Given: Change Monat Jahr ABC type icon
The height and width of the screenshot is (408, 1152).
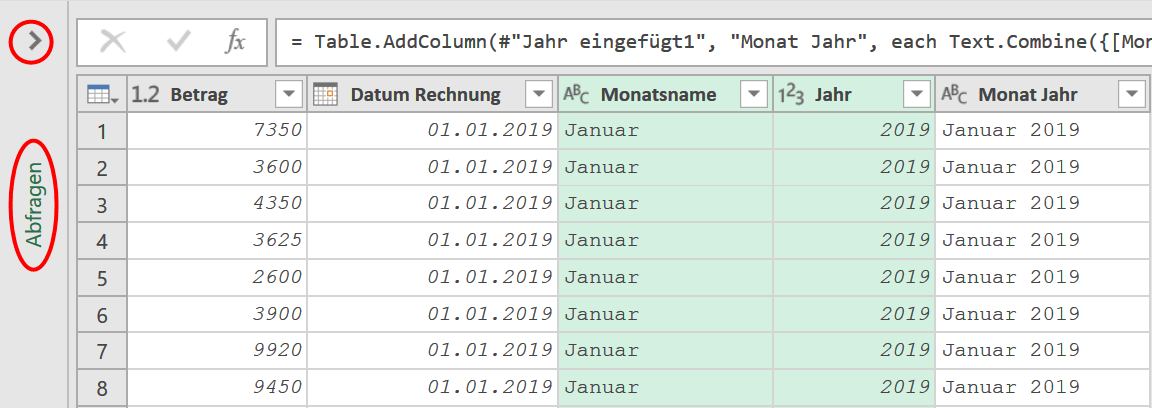Looking at the screenshot, I should pos(954,94).
